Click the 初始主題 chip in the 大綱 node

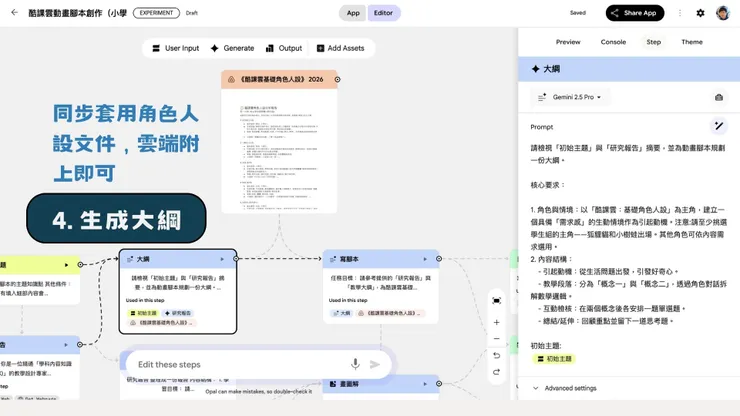(x=143, y=313)
